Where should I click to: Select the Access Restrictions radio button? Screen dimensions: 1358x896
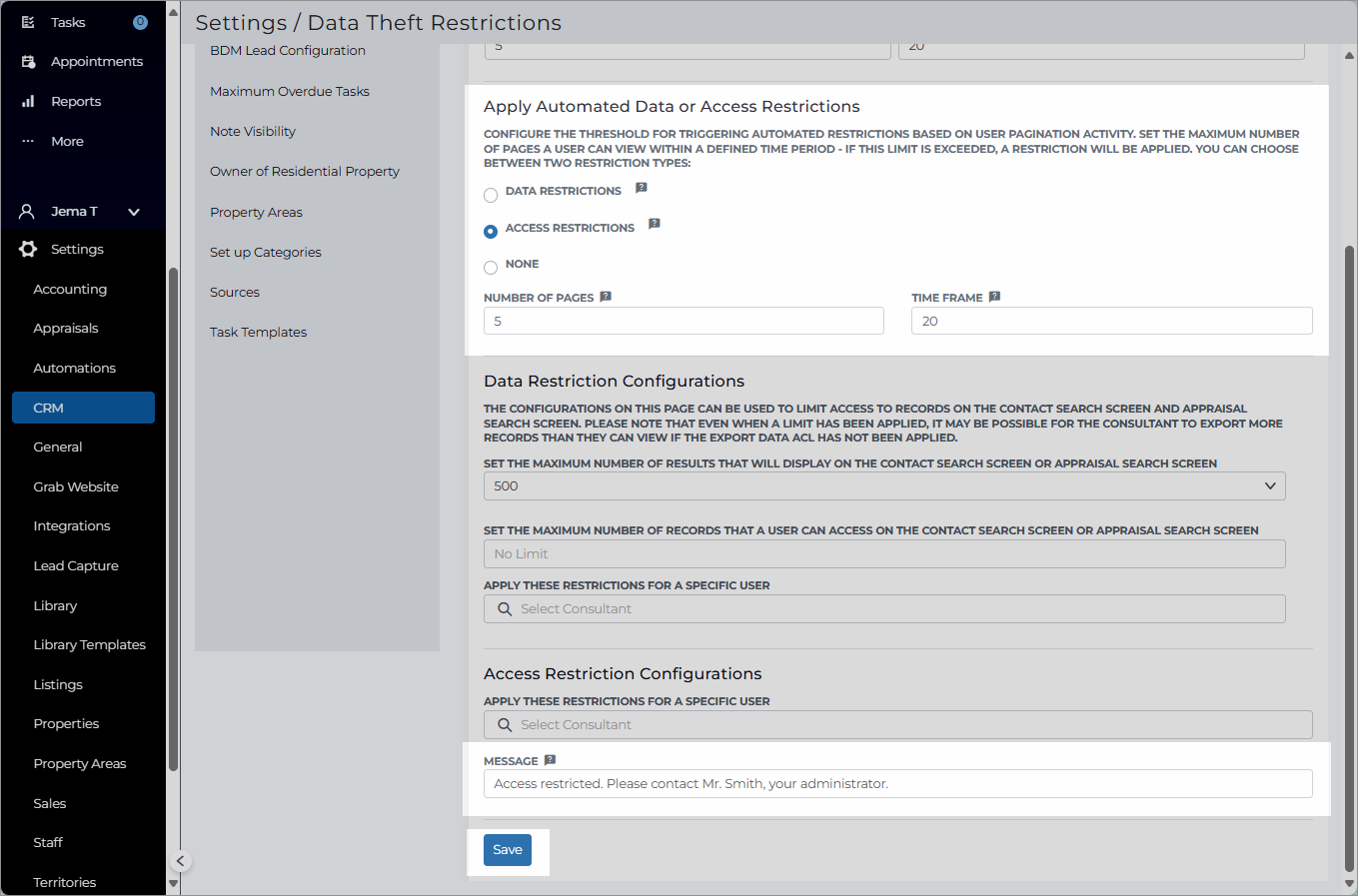click(x=491, y=232)
